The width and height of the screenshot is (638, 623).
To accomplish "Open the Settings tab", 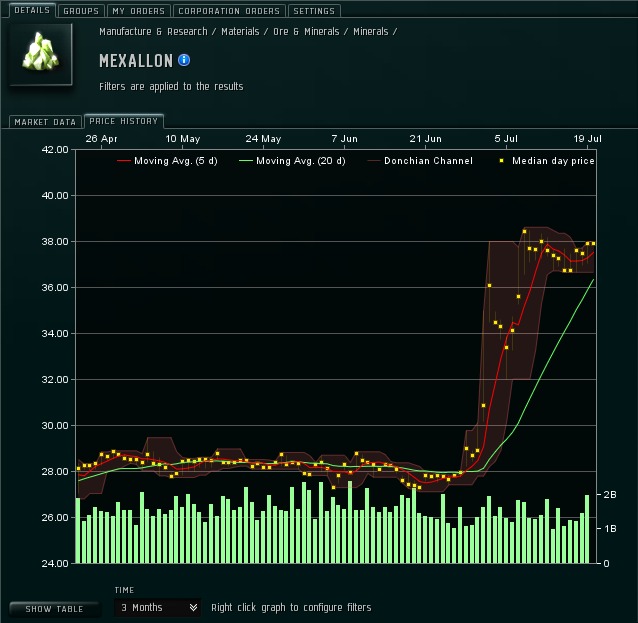I will (314, 11).
